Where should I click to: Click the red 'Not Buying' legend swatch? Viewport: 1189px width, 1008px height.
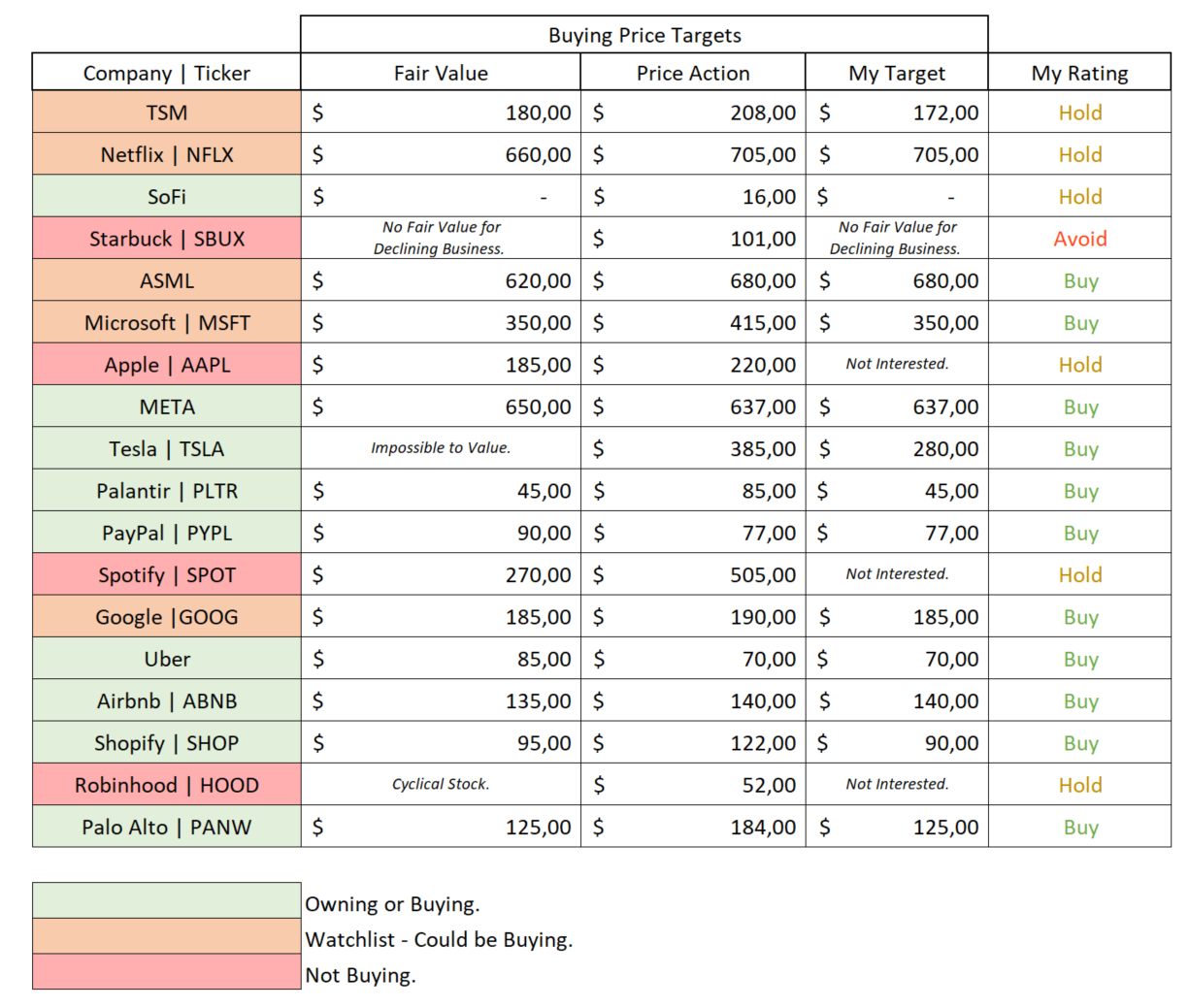click(x=167, y=971)
